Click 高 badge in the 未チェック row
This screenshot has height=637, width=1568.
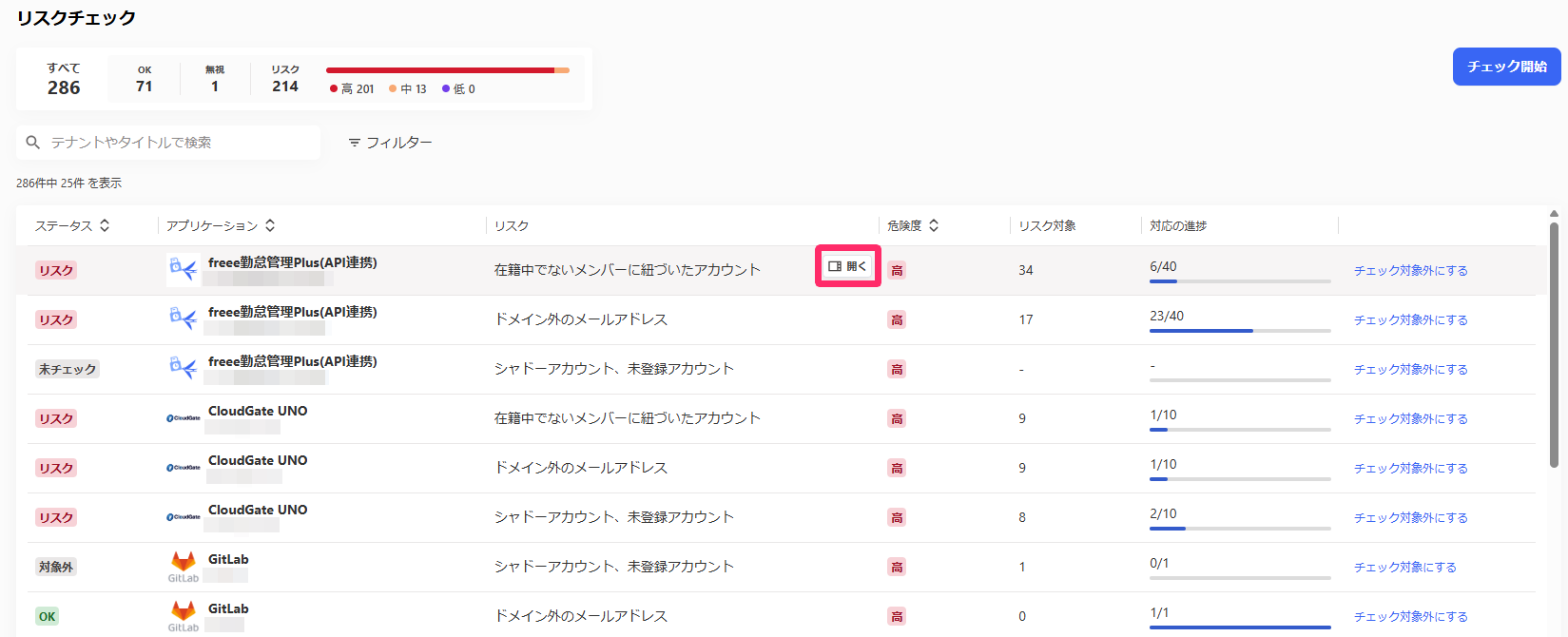pos(897,369)
